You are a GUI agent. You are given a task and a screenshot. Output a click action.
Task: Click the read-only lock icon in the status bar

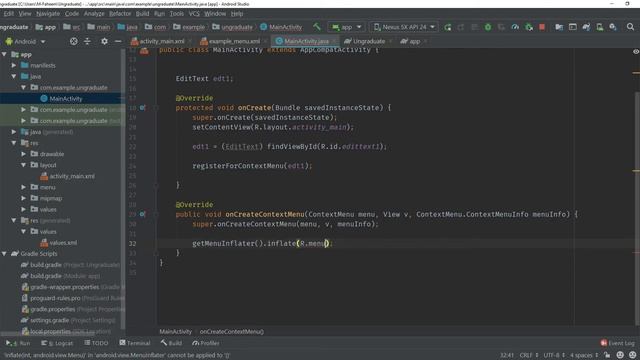(607, 355)
